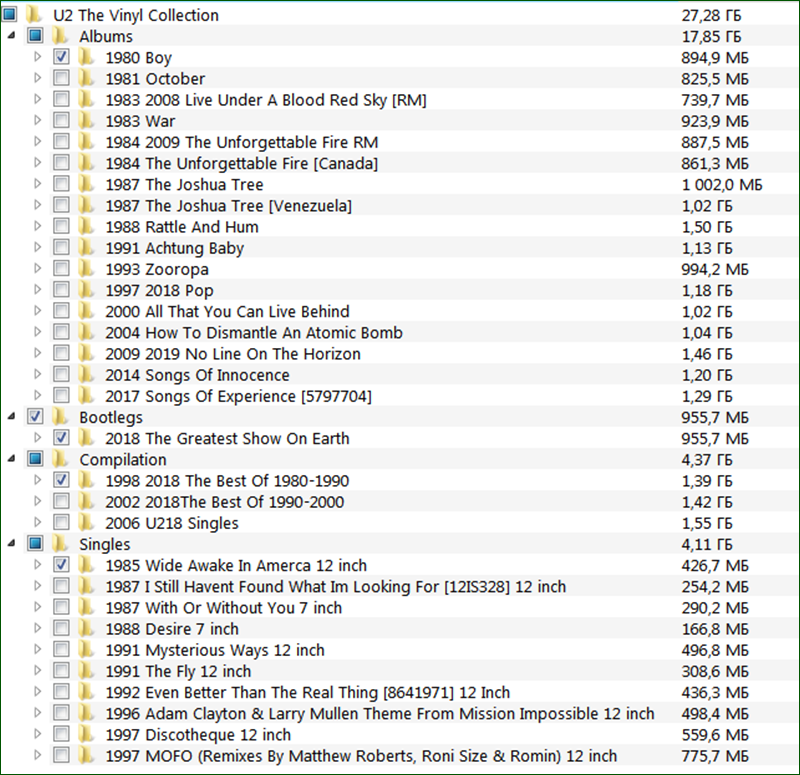Click the 1 002,0 МБ size value
The height and width of the screenshot is (775, 800).
722,184
